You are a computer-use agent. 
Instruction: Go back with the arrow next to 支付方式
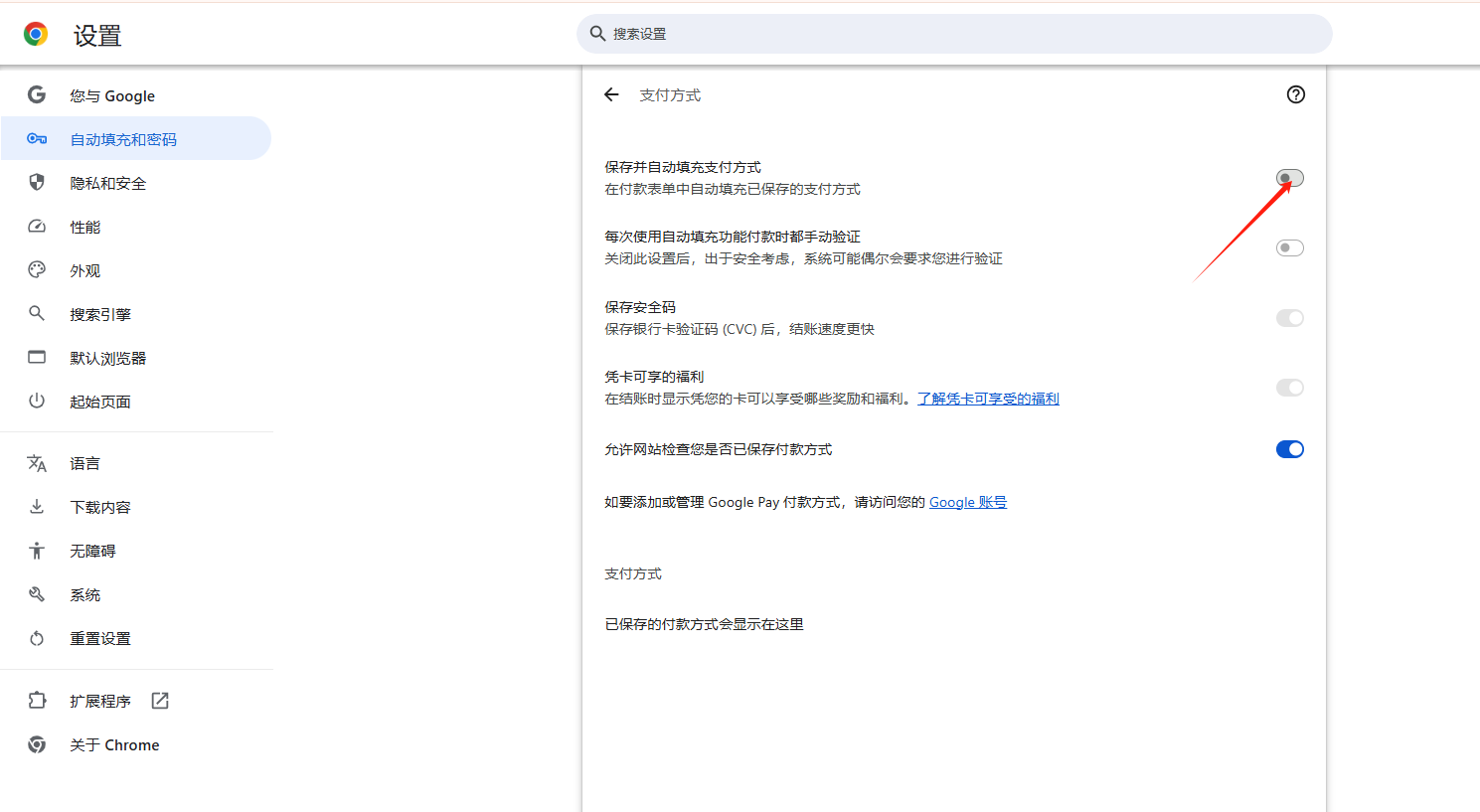tap(611, 94)
